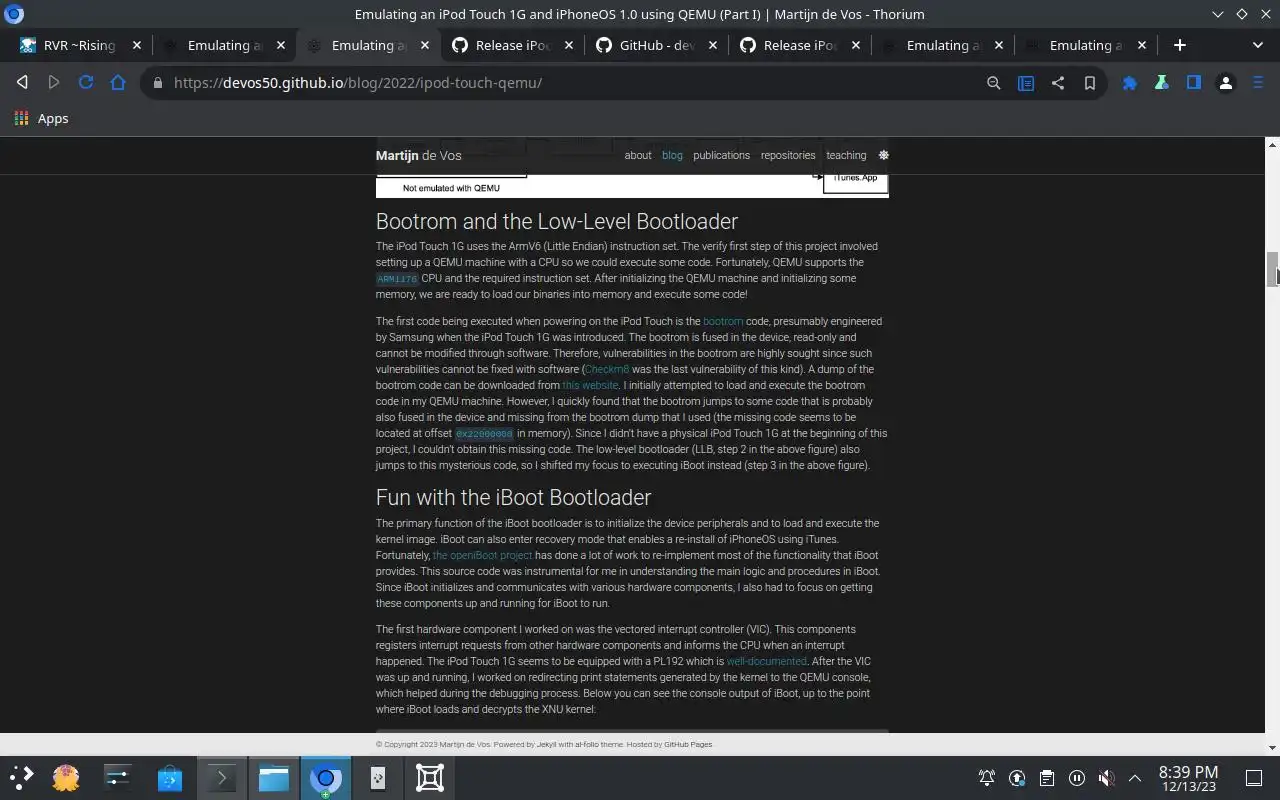Open teaching in site nav
The width and height of the screenshot is (1280, 800).
(x=846, y=155)
